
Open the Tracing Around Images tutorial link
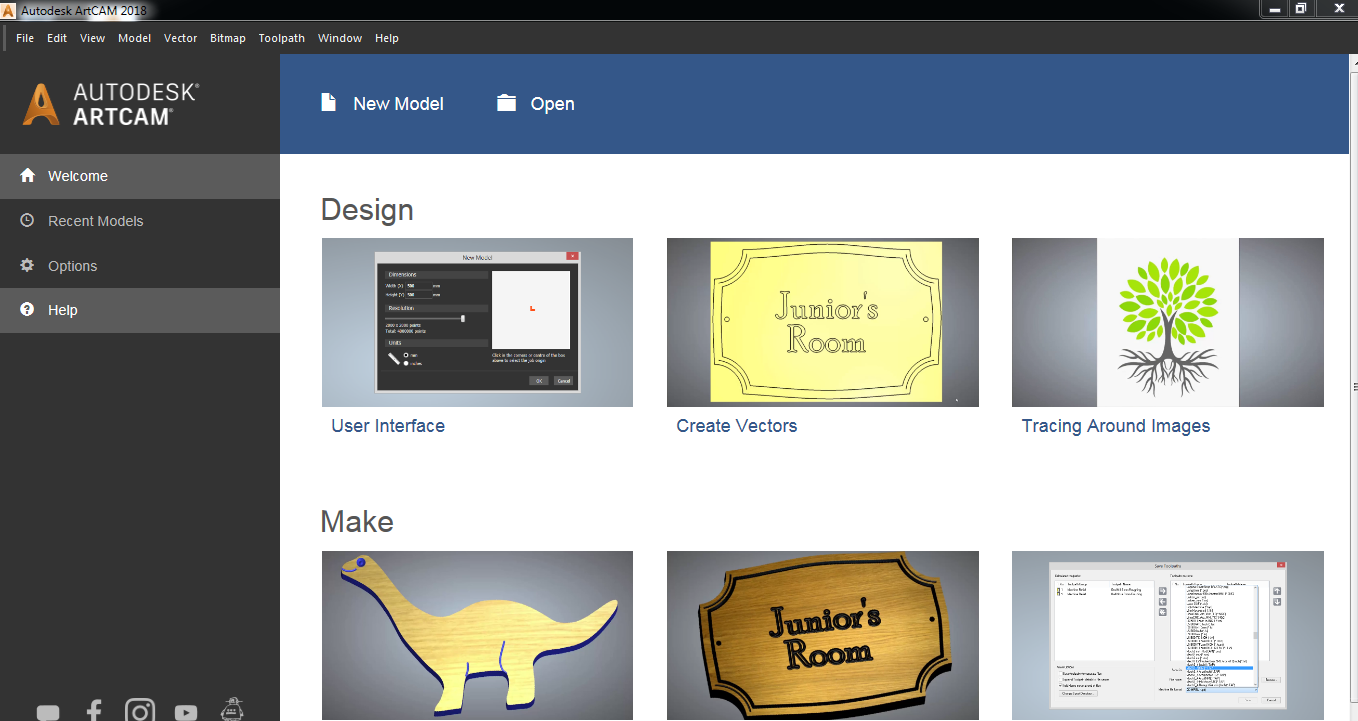(1116, 426)
